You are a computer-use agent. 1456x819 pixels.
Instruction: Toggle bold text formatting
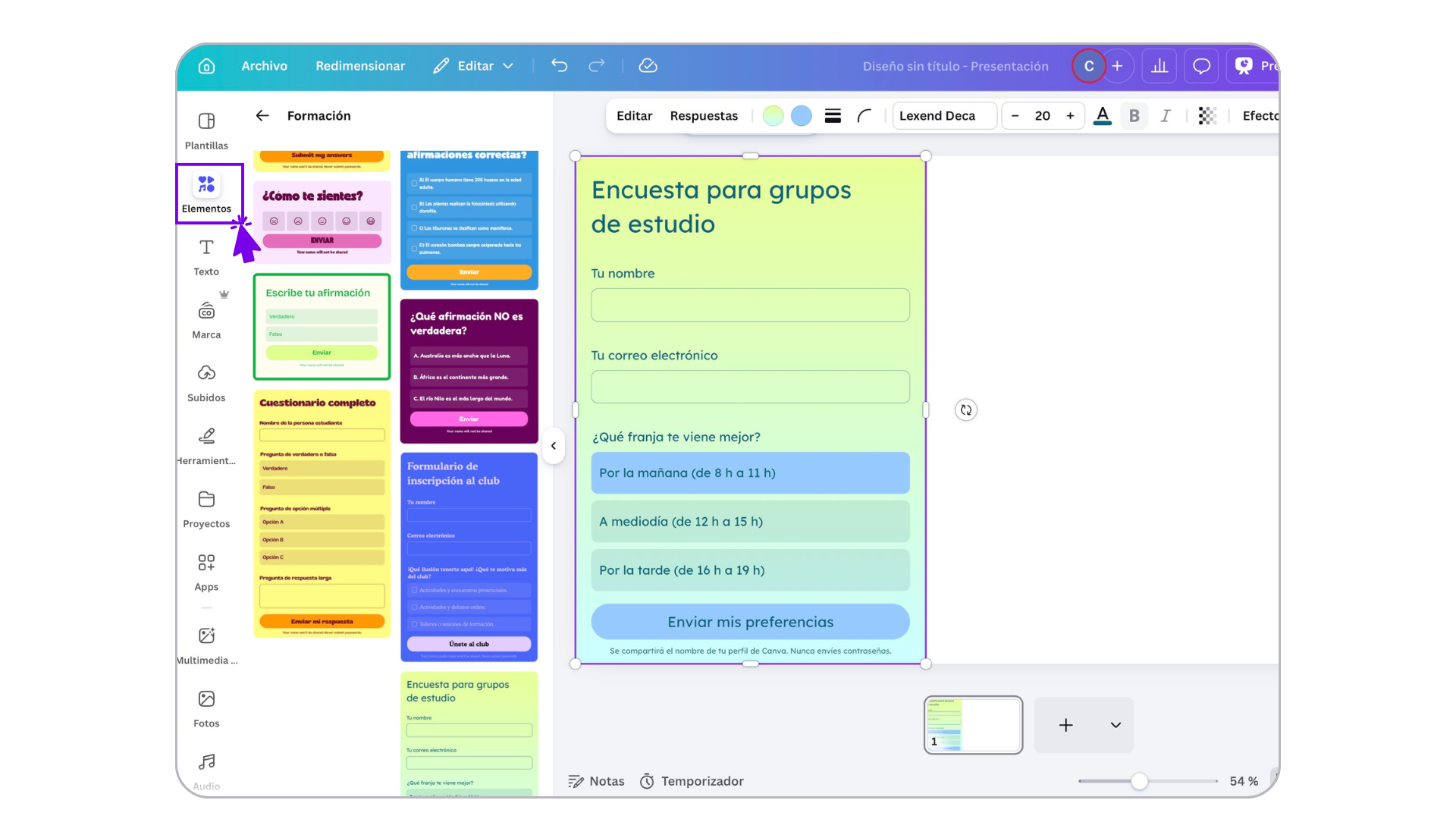point(1134,115)
